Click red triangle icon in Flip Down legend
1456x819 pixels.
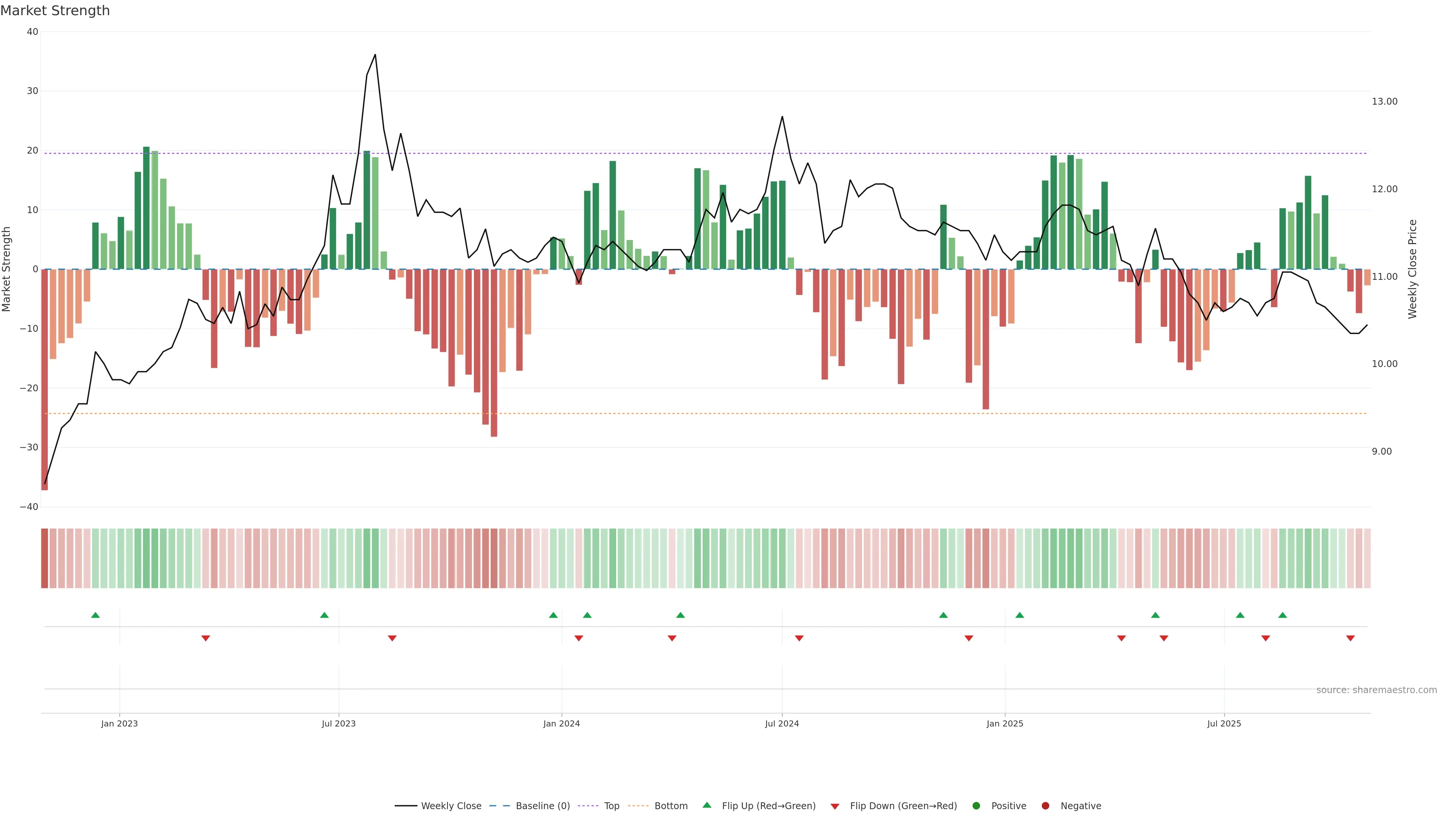(x=835, y=806)
